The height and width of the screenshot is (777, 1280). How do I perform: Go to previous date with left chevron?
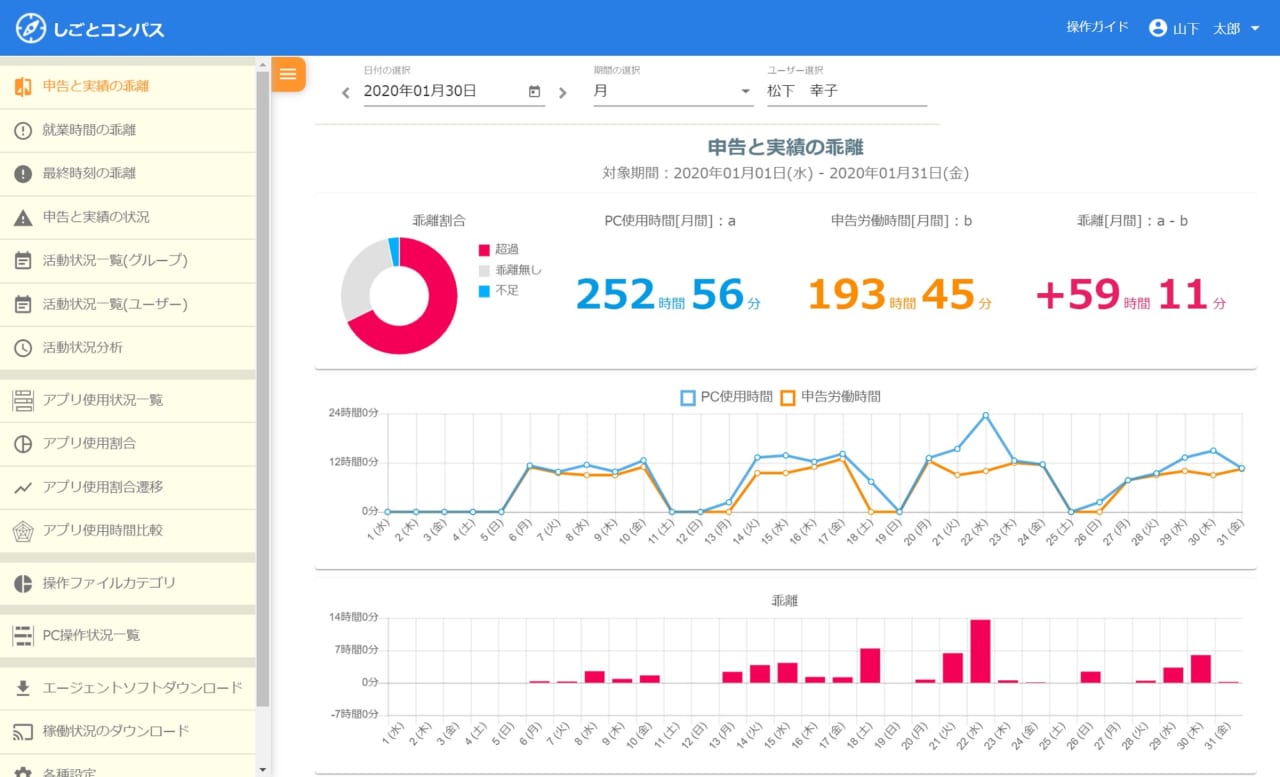pos(346,93)
